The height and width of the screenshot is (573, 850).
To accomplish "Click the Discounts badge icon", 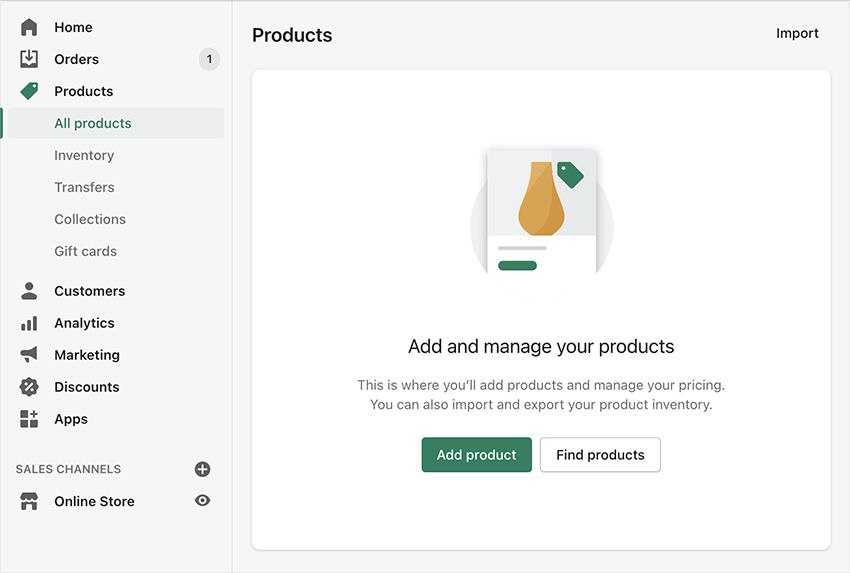I will tap(29, 387).
